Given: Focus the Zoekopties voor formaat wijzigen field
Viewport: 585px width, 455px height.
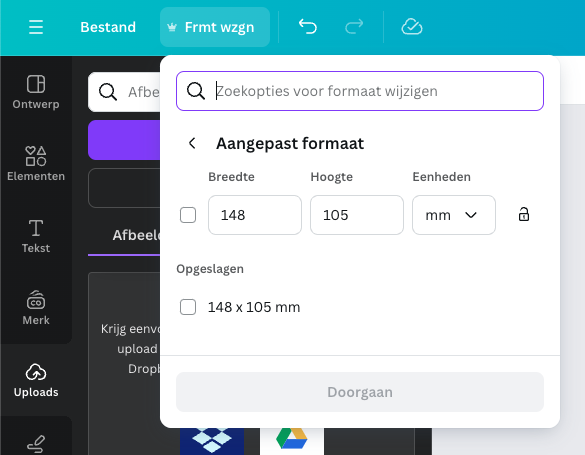Looking at the screenshot, I should coord(360,91).
